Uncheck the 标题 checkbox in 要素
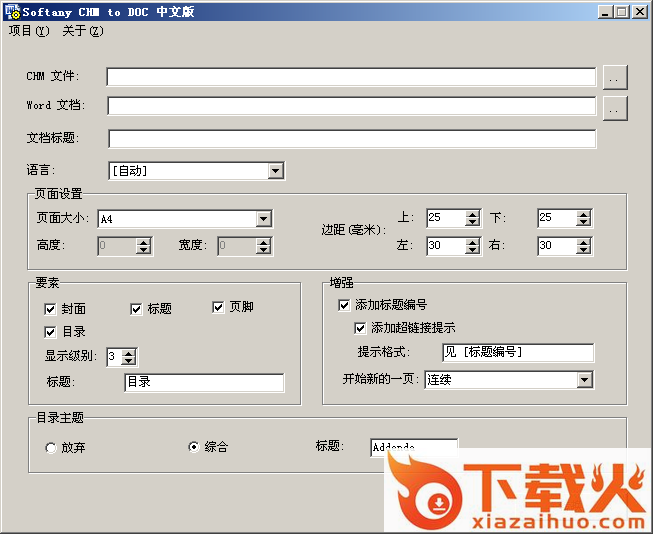The width and height of the screenshot is (653, 534). pos(136,309)
